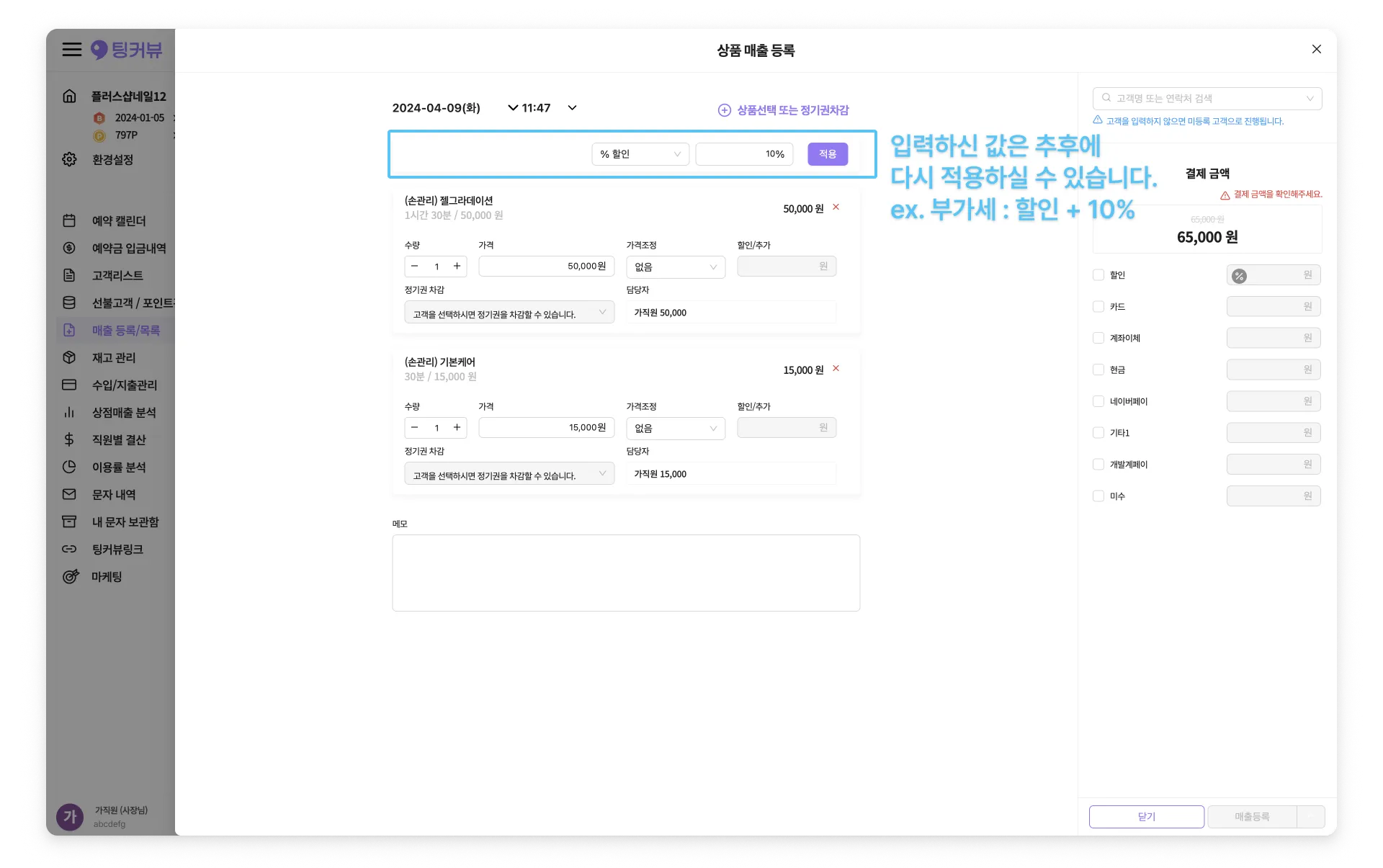Click the 마케팅 target icon
The height and width of the screenshot is (868, 1383).
tap(70, 576)
